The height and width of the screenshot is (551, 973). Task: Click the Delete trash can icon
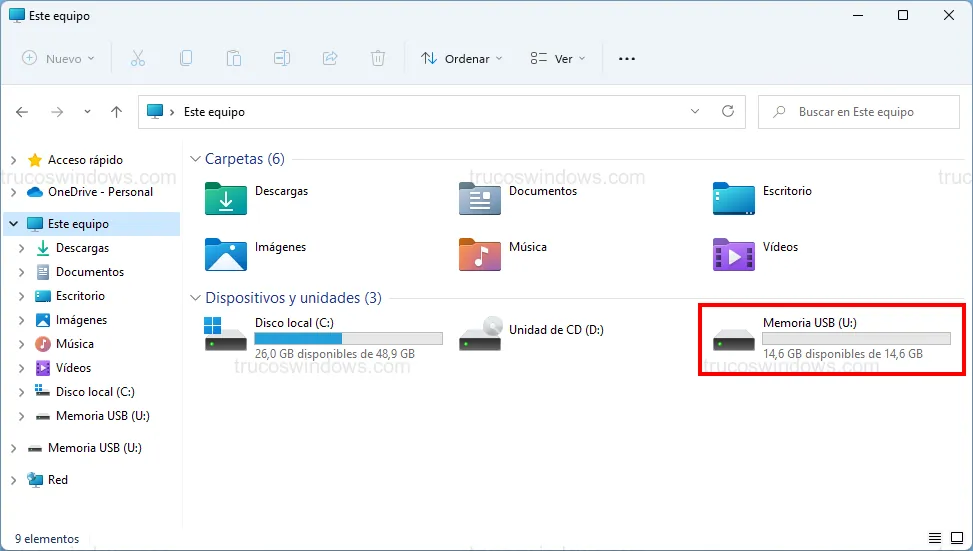(378, 59)
